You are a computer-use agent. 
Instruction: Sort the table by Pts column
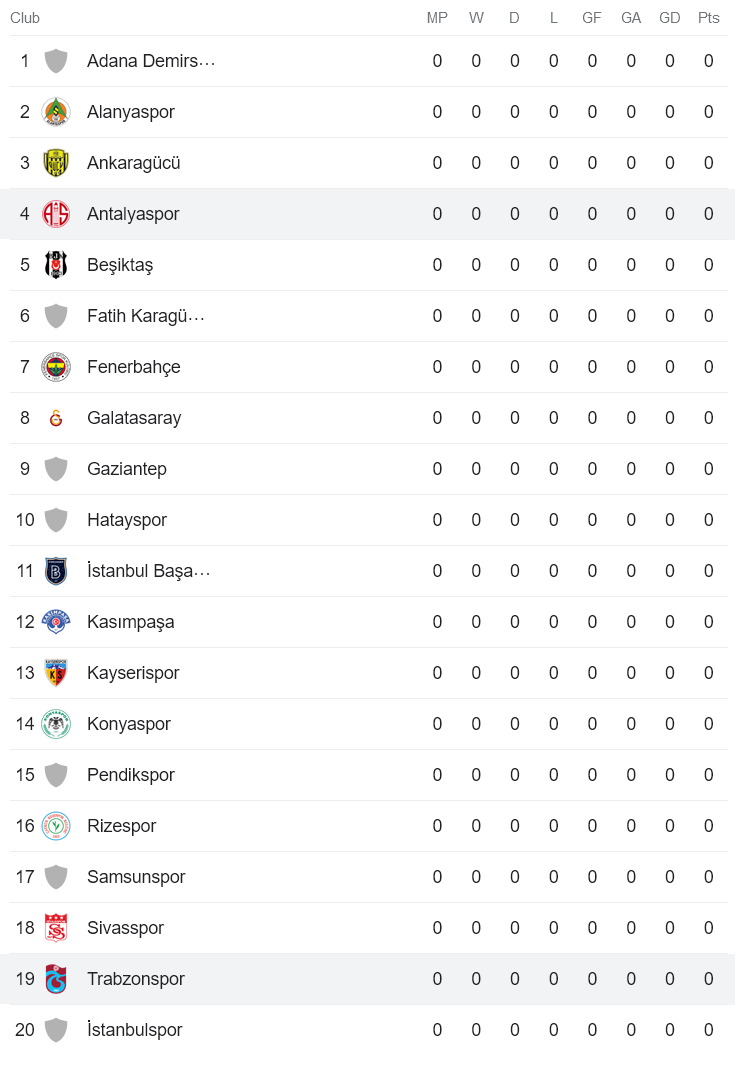click(708, 17)
